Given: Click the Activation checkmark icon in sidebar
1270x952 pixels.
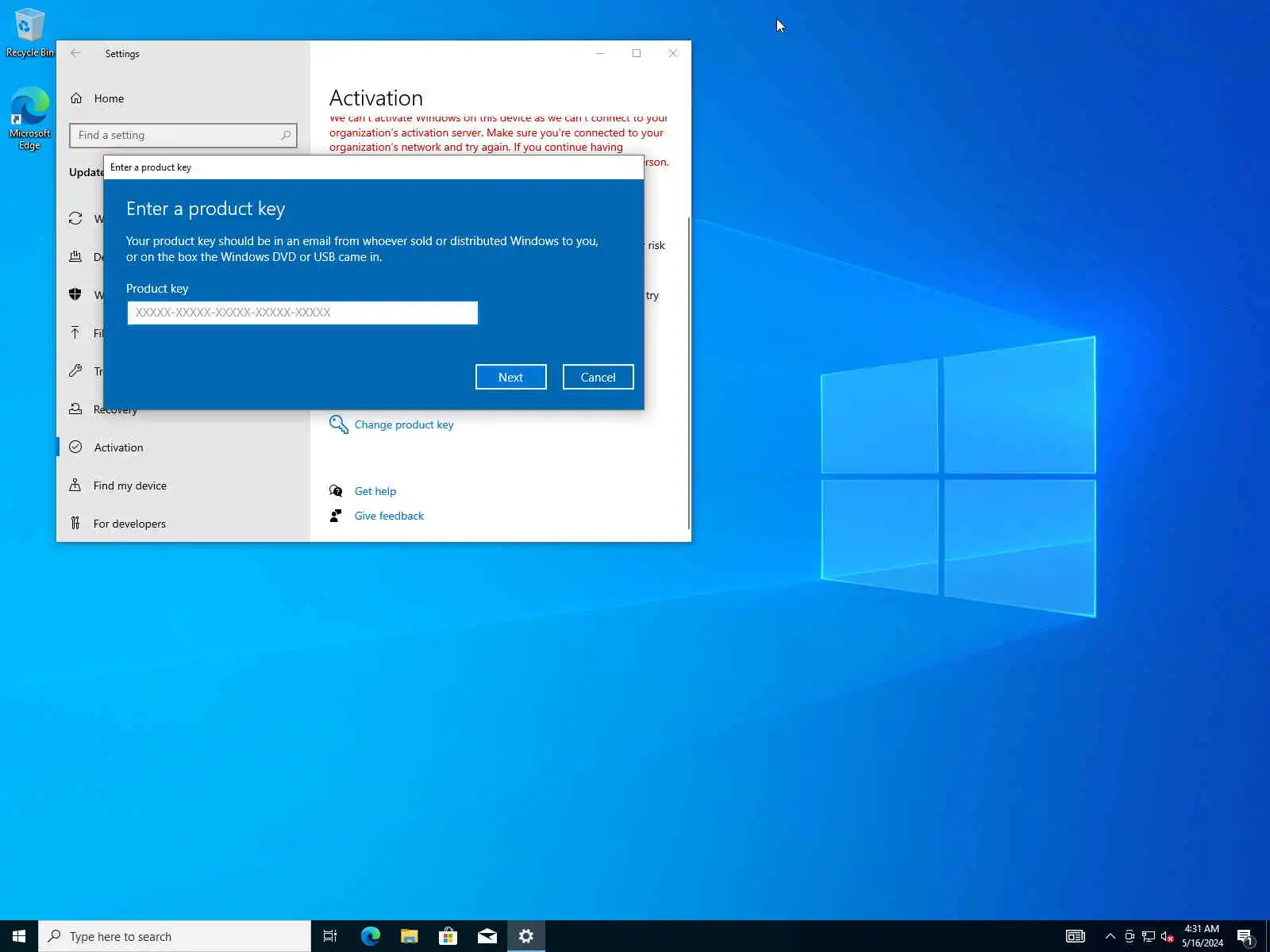Looking at the screenshot, I should [x=75, y=447].
